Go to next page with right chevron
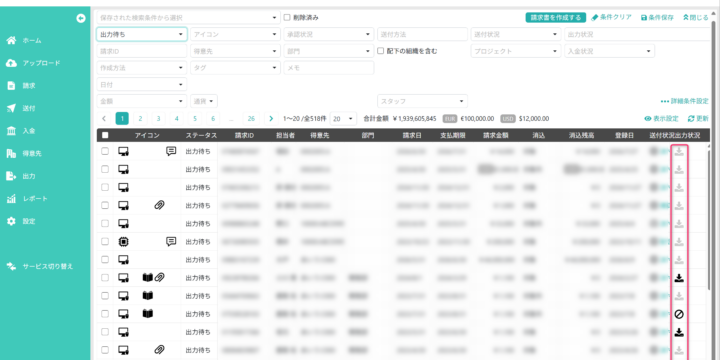The width and height of the screenshot is (720, 360). pyautogui.click(x=271, y=118)
